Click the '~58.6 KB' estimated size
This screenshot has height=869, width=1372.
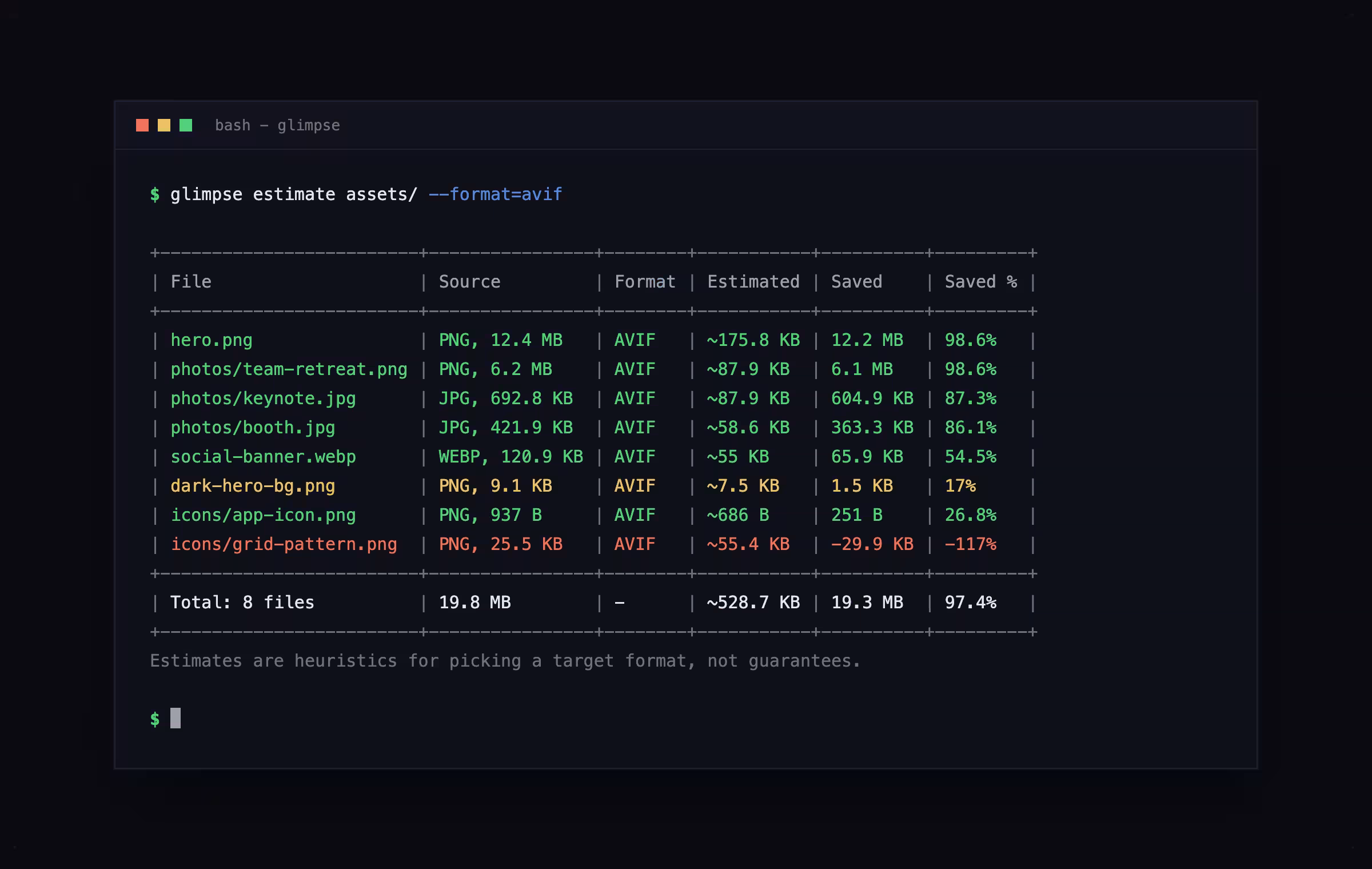pyautogui.click(x=748, y=428)
